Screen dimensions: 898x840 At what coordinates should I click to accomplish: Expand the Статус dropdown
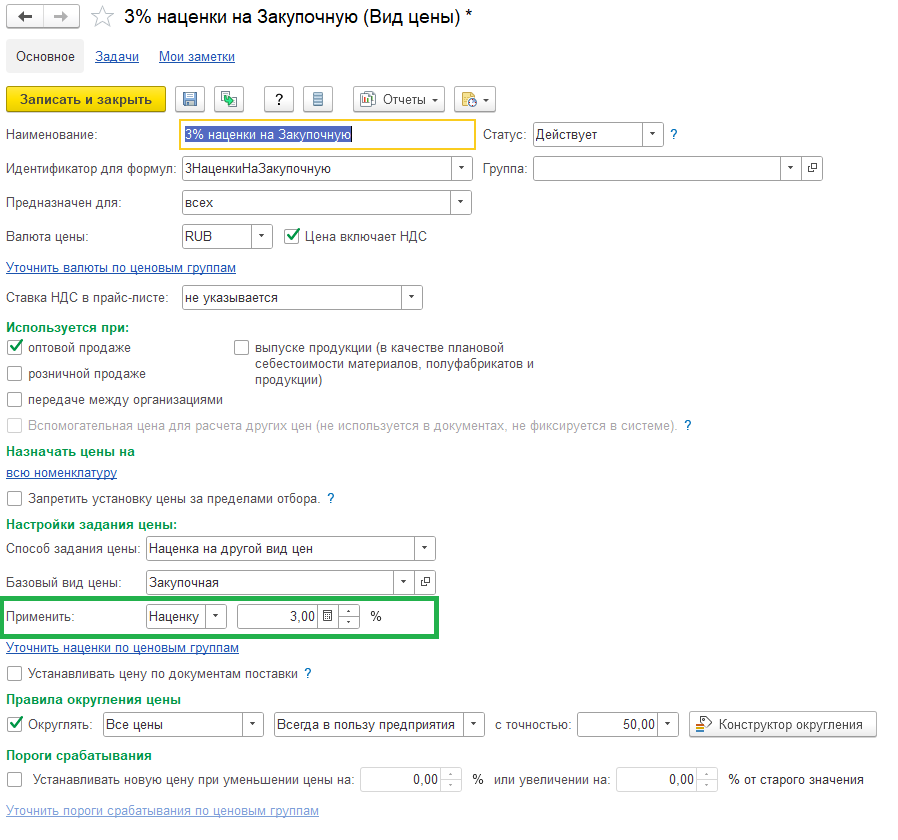coord(652,135)
